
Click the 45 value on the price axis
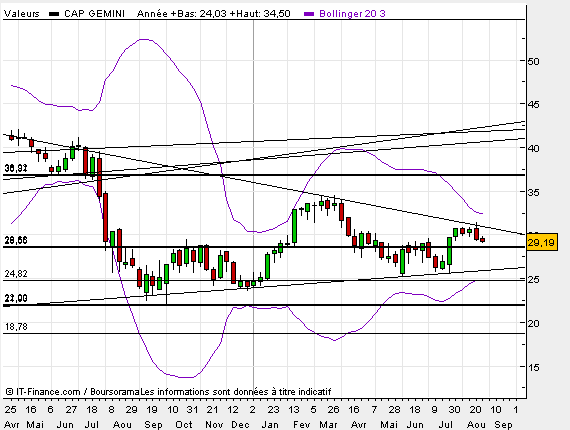tap(533, 105)
